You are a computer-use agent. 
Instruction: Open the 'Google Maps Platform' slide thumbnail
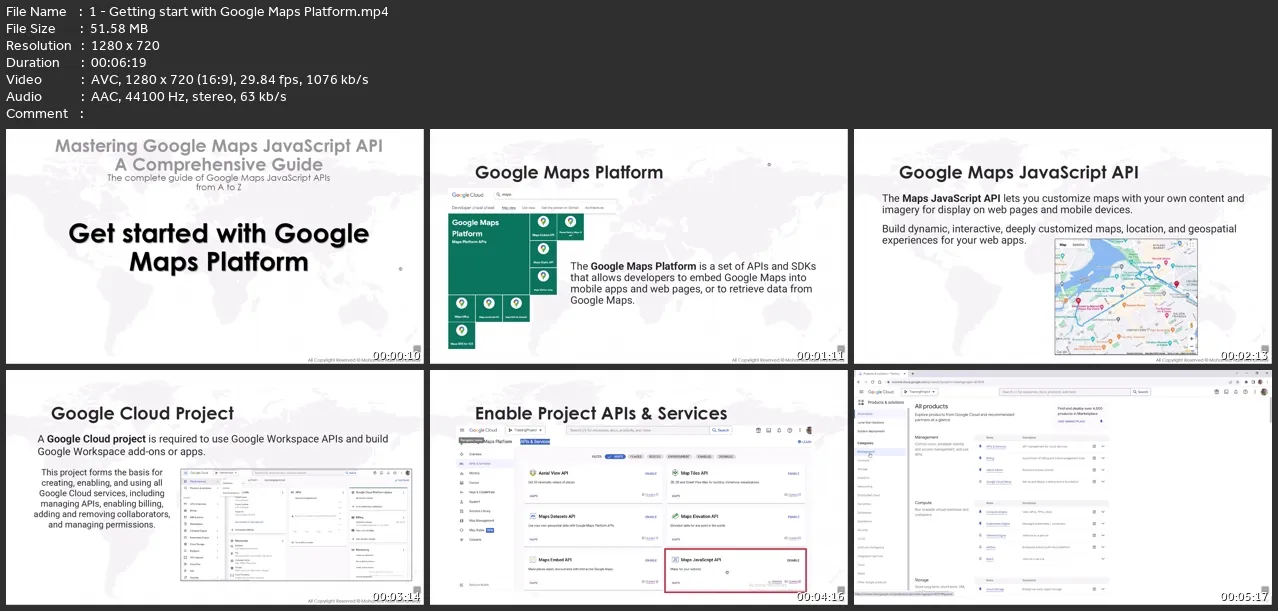(x=639, y=246)
